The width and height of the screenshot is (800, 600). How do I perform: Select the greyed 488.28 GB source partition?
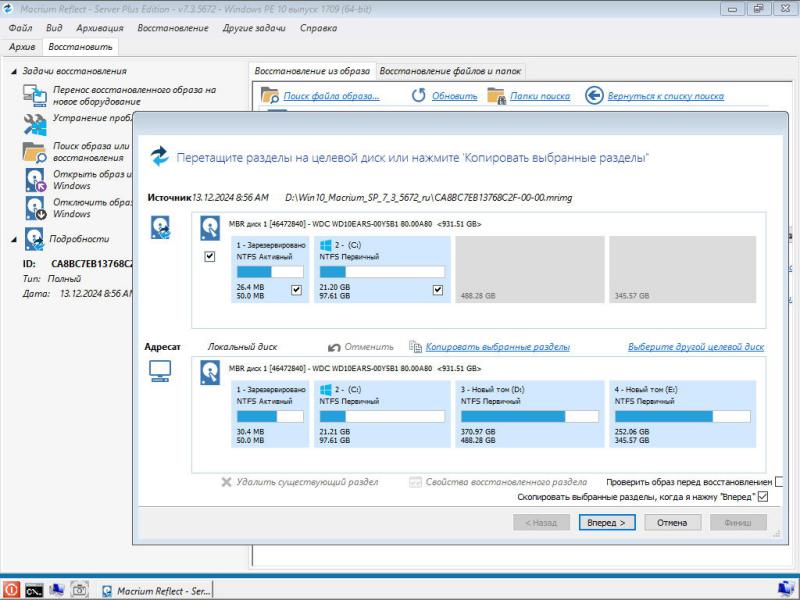(x=530, y=269)
